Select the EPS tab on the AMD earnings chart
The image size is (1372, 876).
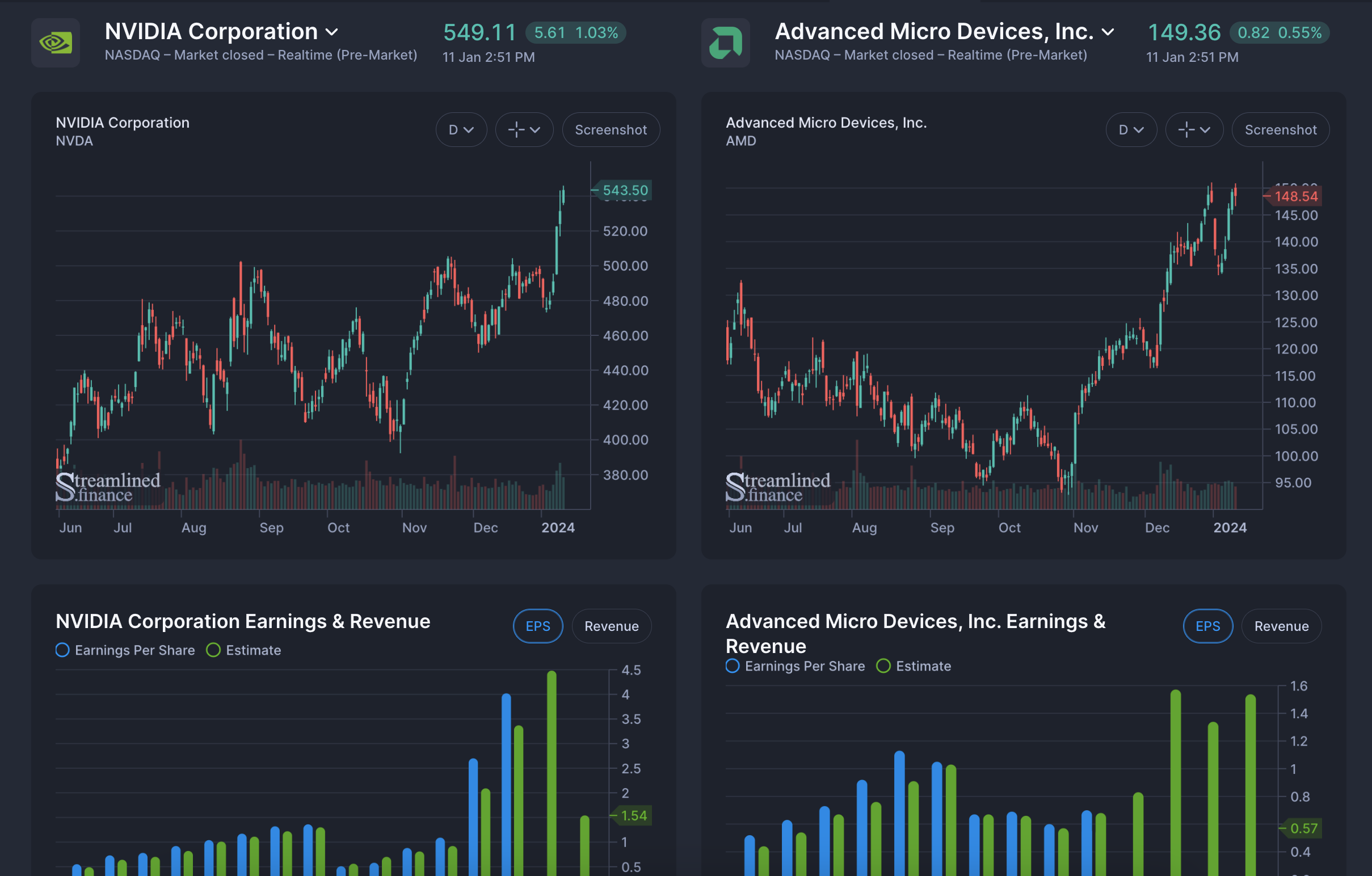[1207, 626]
